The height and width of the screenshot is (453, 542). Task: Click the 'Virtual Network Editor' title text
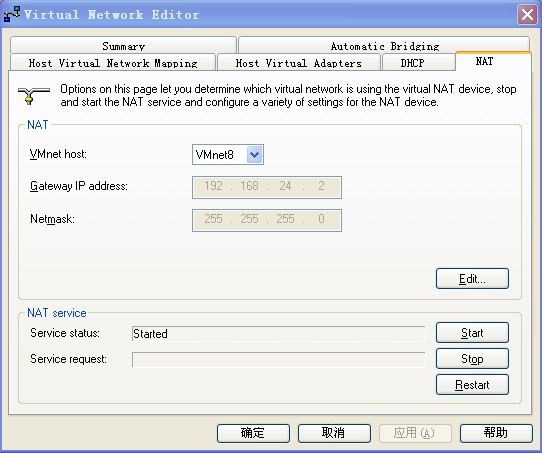point(111,15)
